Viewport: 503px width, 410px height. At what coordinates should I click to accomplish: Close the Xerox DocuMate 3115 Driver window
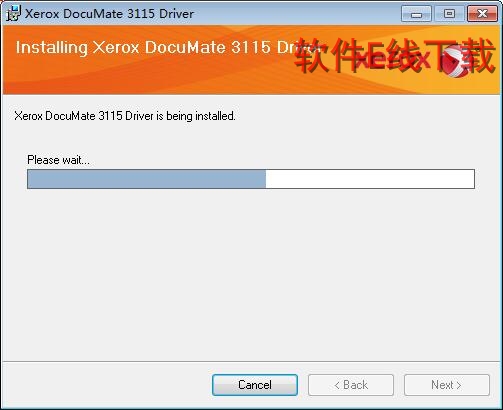pyautogui.click(x=482, y=14)
